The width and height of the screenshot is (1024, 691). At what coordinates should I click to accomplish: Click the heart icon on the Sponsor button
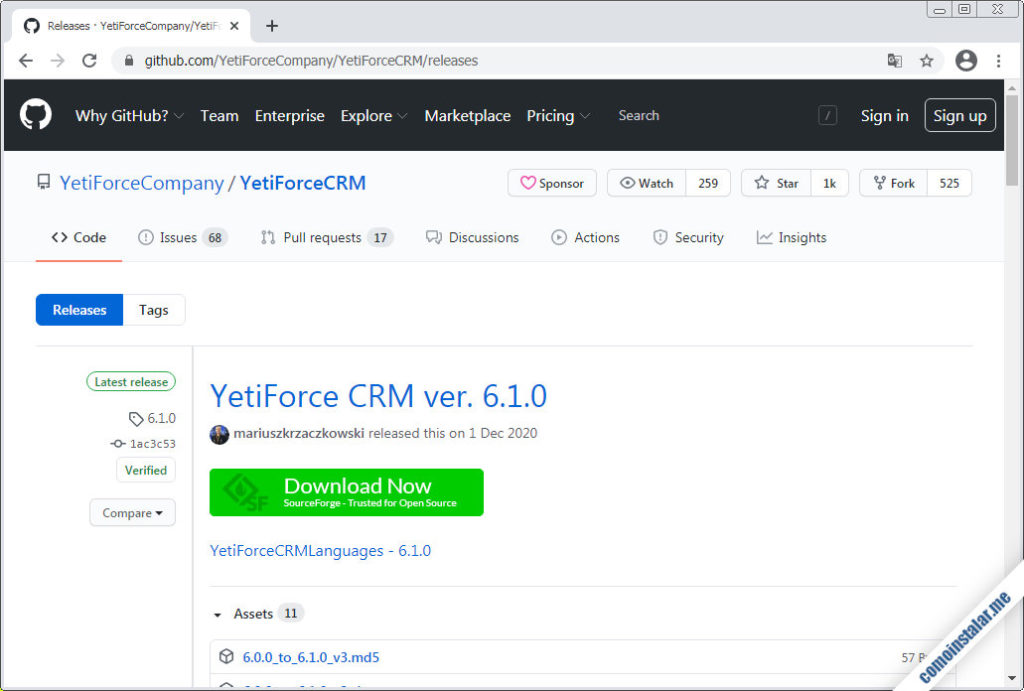point(528,183)
